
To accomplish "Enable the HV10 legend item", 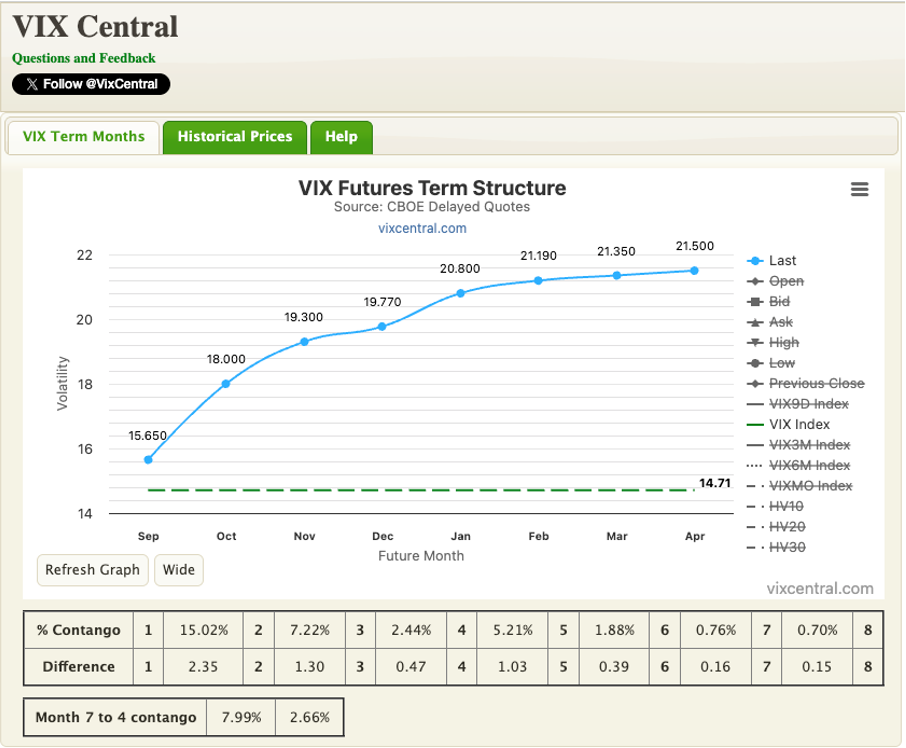I will point(775,507).
